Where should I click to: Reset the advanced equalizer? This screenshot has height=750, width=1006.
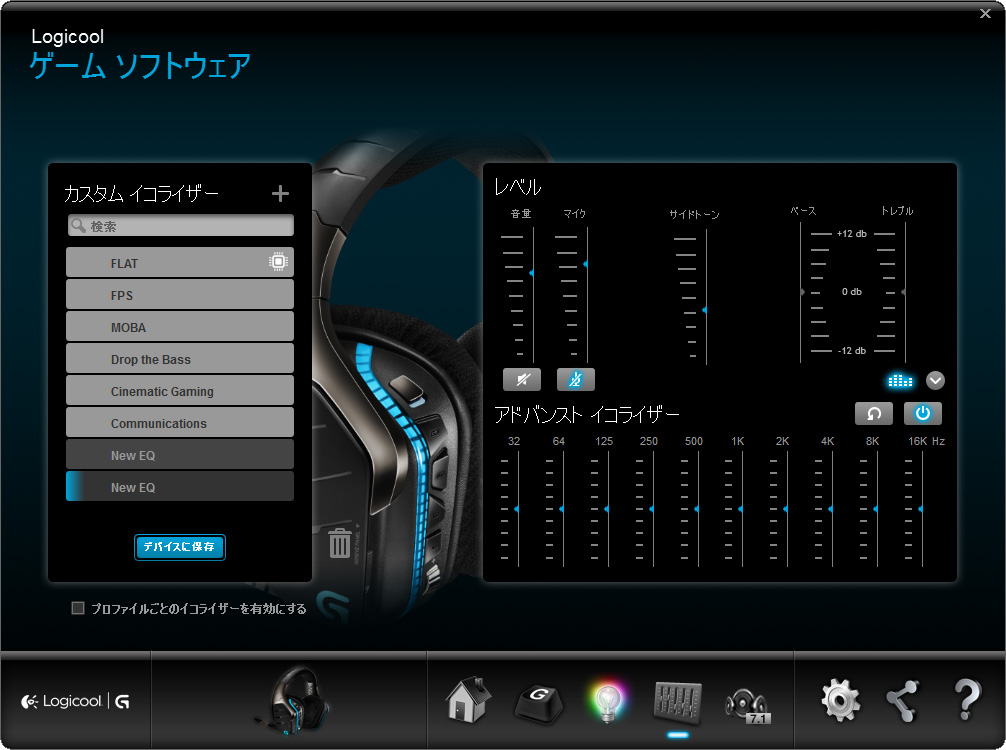point(873,413)
